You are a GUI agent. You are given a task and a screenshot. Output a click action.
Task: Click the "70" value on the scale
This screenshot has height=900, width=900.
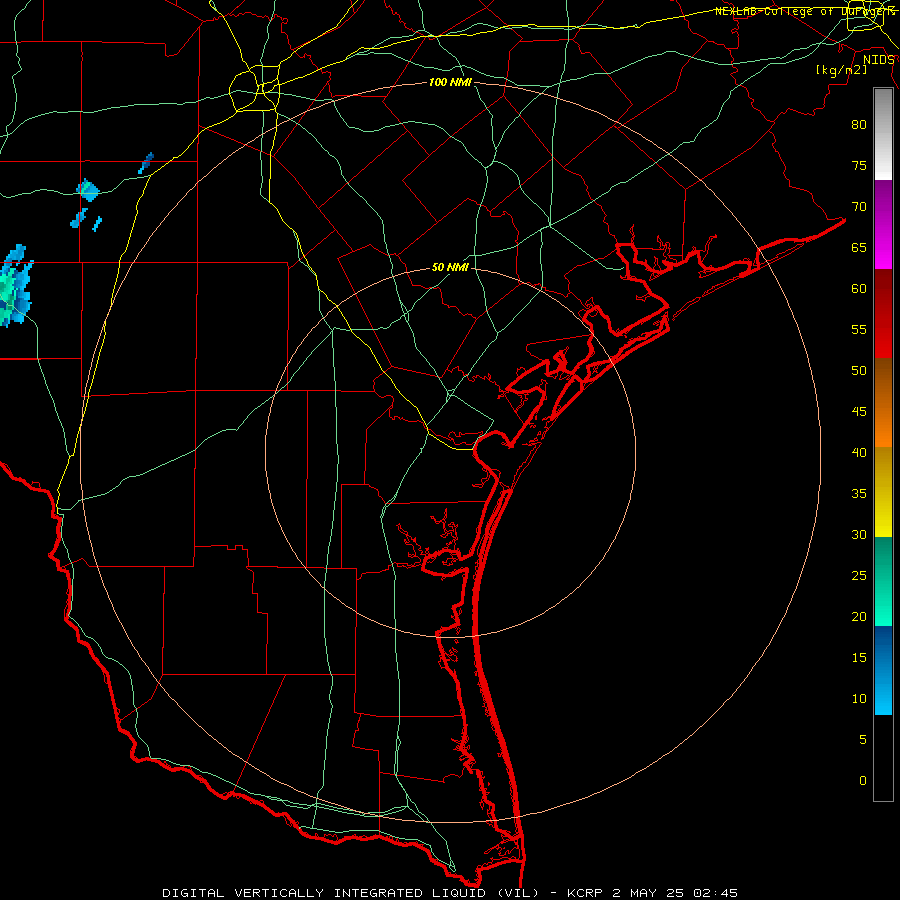point(859,207)
